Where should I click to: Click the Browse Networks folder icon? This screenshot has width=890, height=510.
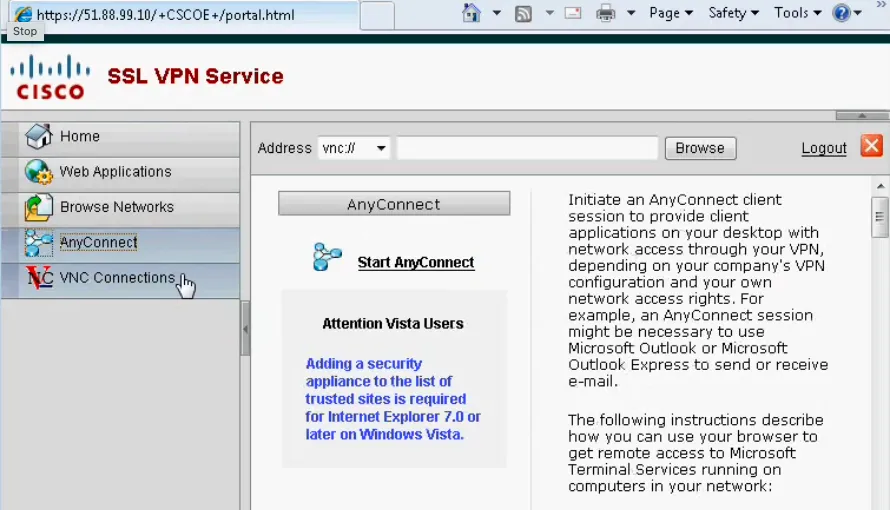[x=39, y=207]
